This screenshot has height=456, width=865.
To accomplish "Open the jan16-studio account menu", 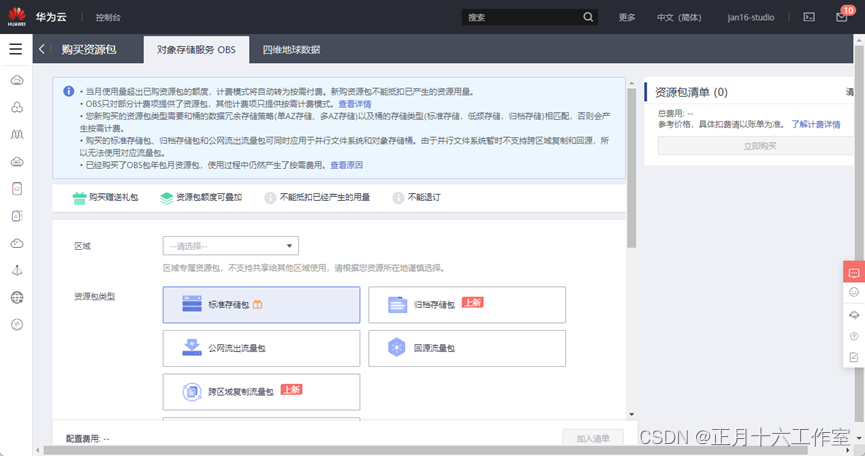I will tap(751, 17).
